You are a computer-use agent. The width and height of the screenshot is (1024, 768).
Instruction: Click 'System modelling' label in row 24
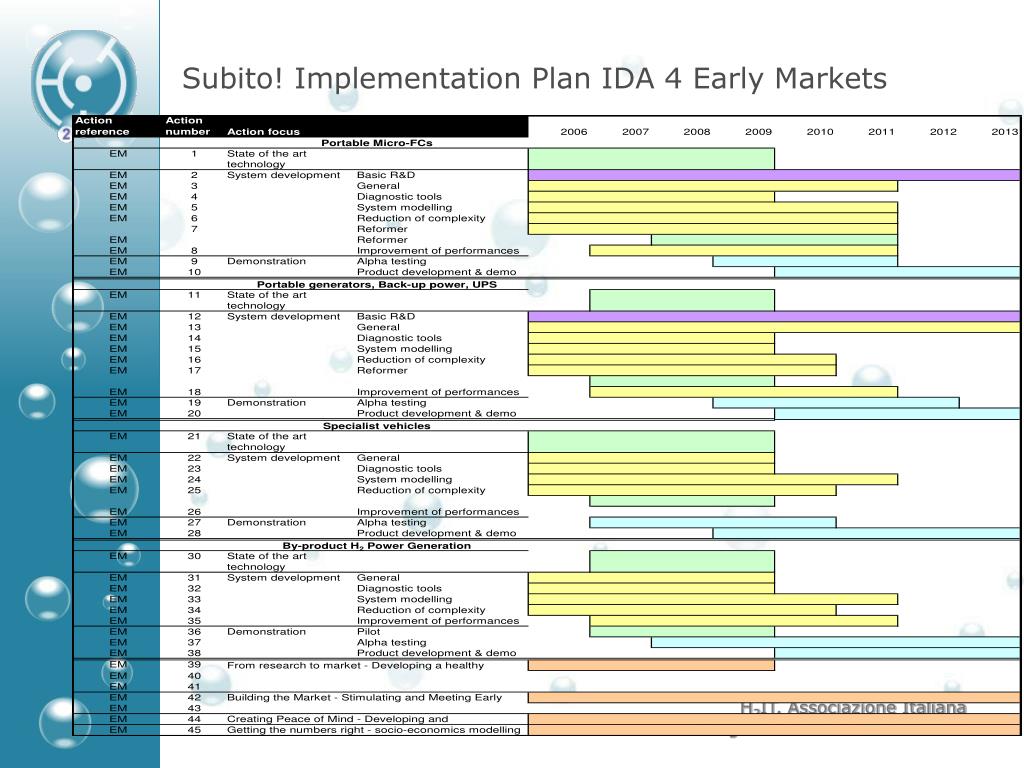point(404,479)
